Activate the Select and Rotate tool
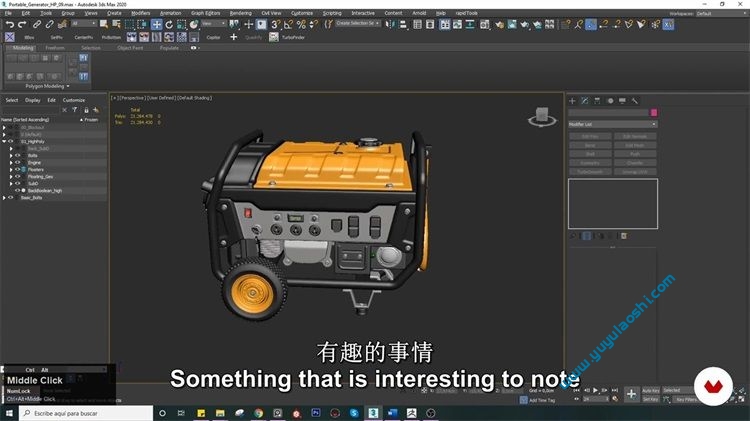The width and height of the screenshot is (750, 421). pos(169,24)
